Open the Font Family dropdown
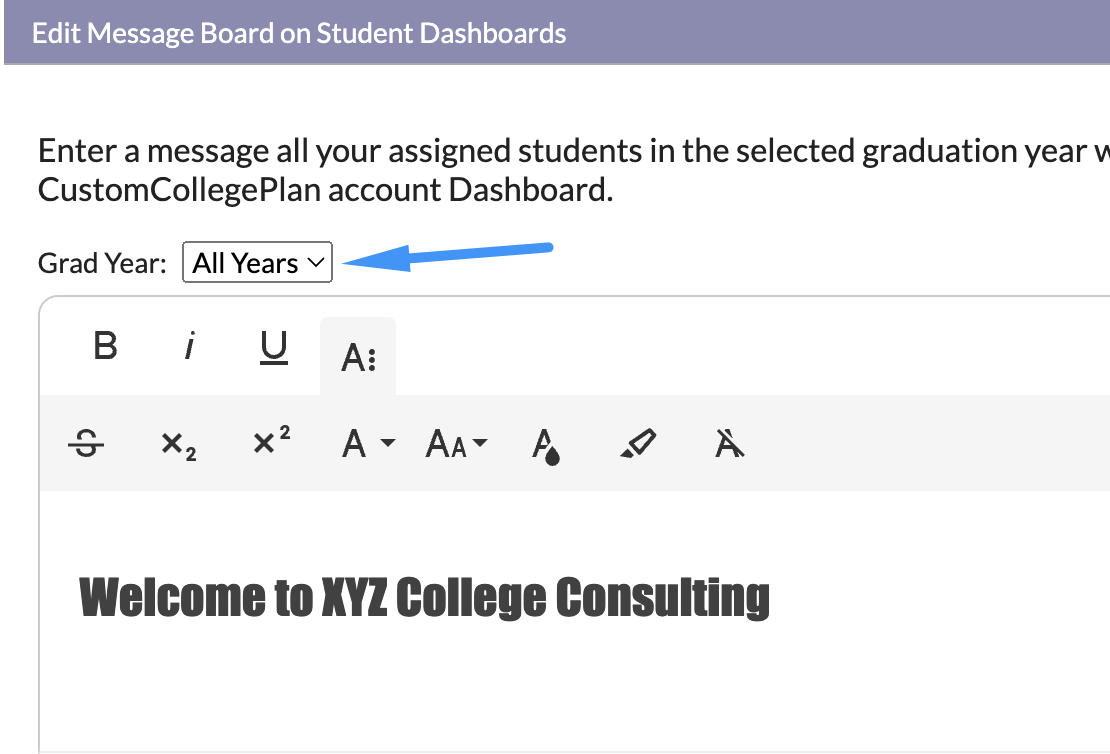Screen dimensions: 1110x754 [367, 444]
